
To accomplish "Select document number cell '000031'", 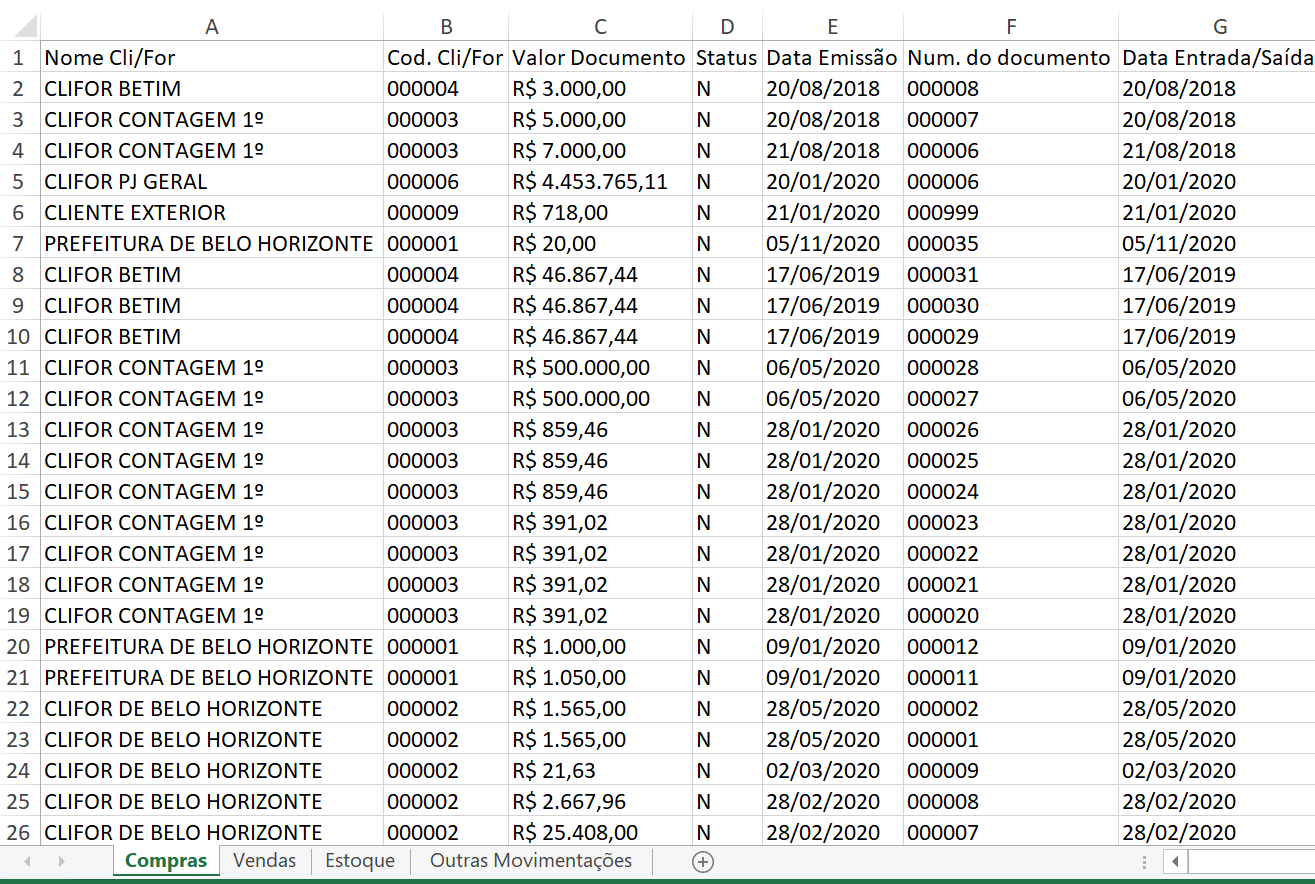I will [1011, 275].
